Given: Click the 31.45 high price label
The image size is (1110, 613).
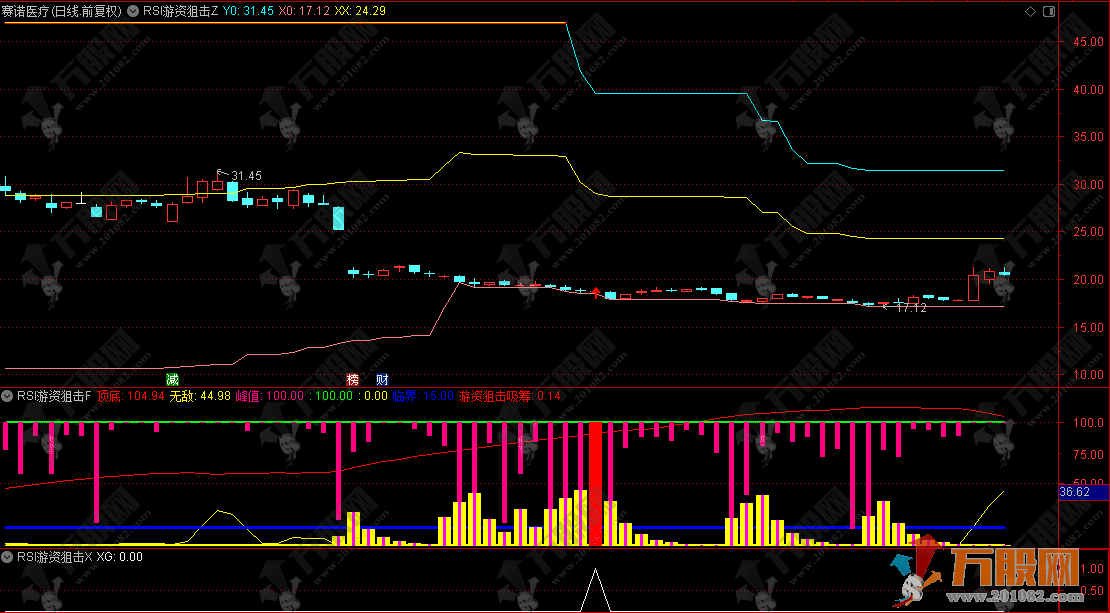Looking at the screenshot, I should pyautogui.click(x=245, y=176).
